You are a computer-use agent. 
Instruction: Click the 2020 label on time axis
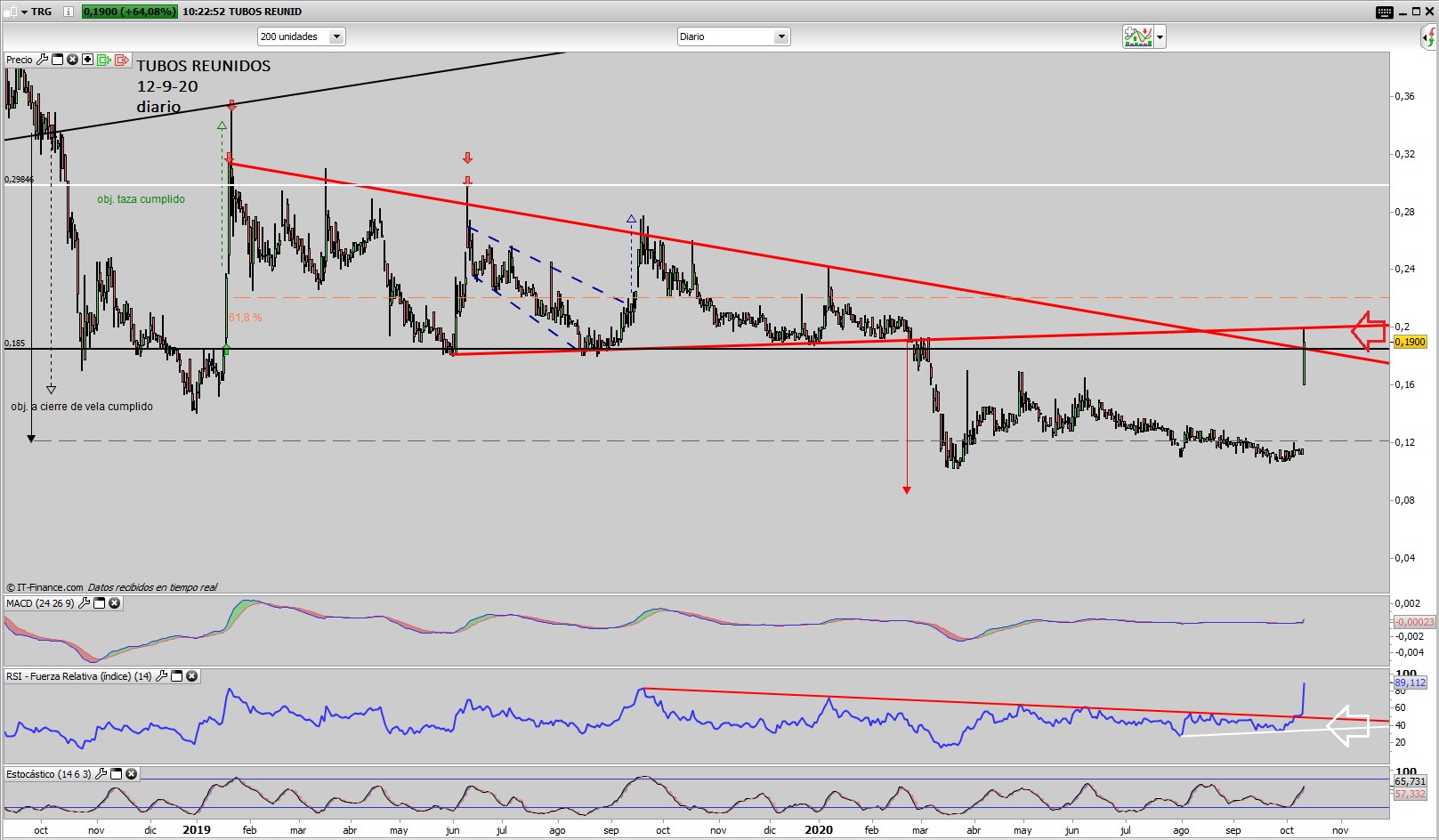tap(819, 829)
